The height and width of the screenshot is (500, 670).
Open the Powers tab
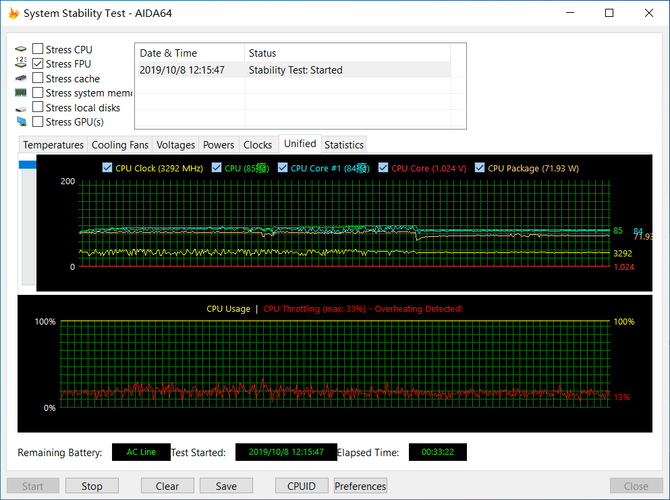(218, 145)
